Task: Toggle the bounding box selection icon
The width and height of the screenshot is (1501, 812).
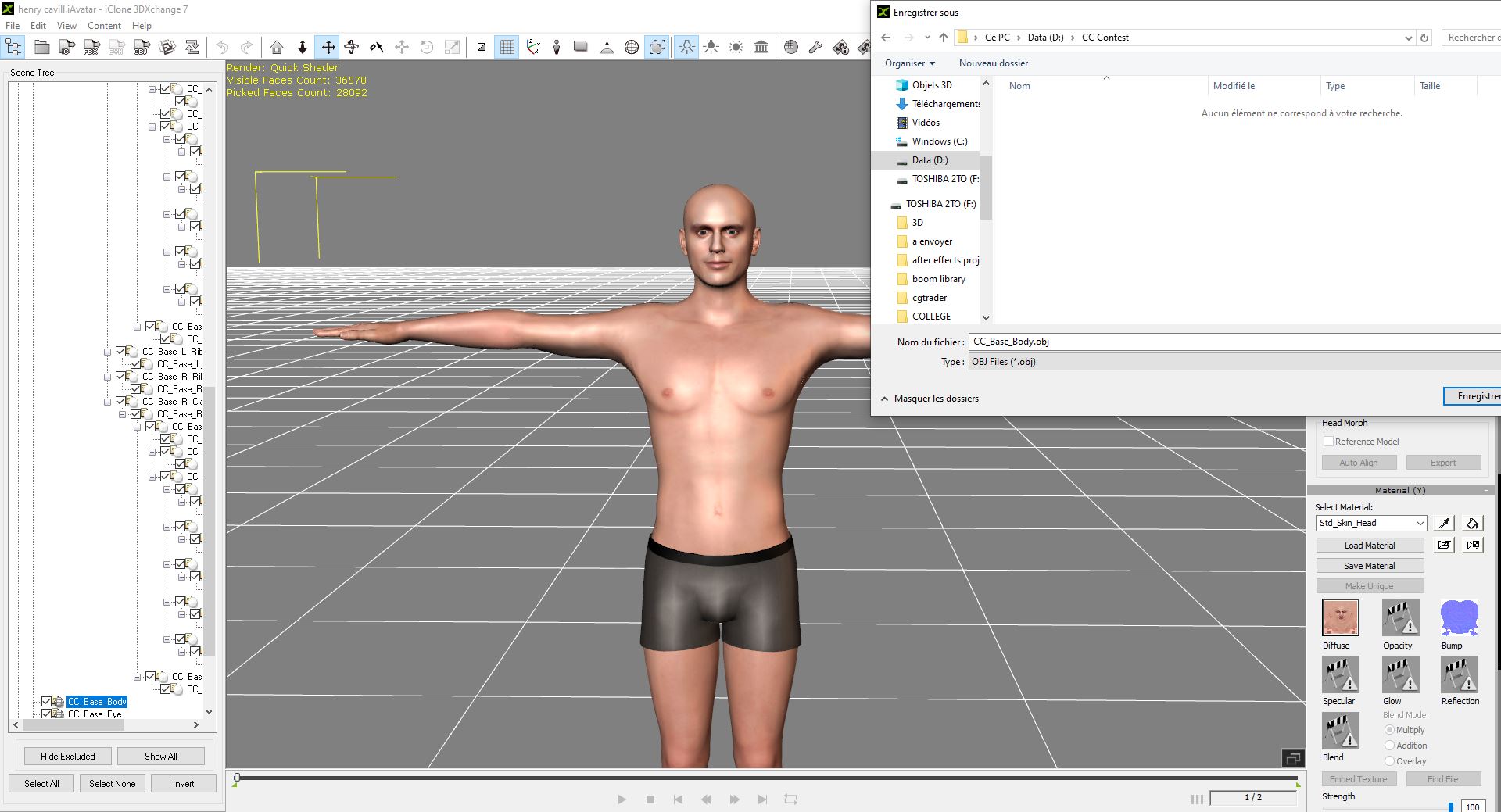Action: click(657, 48)
